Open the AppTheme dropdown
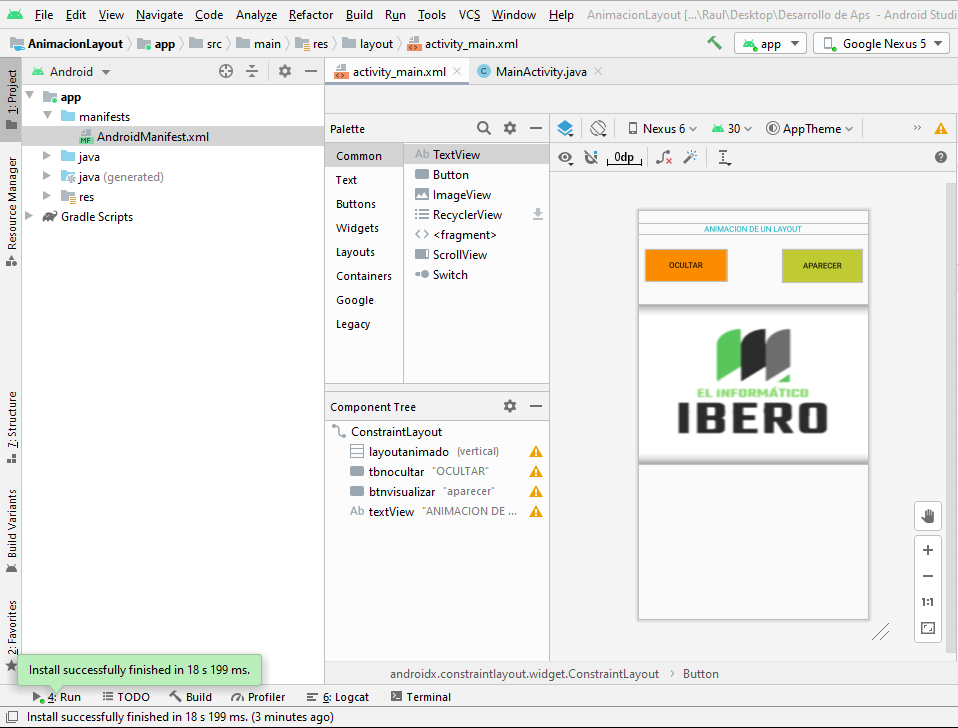This screenshot has width=958, height=728. pyautogui.click(x=810, y=128)
